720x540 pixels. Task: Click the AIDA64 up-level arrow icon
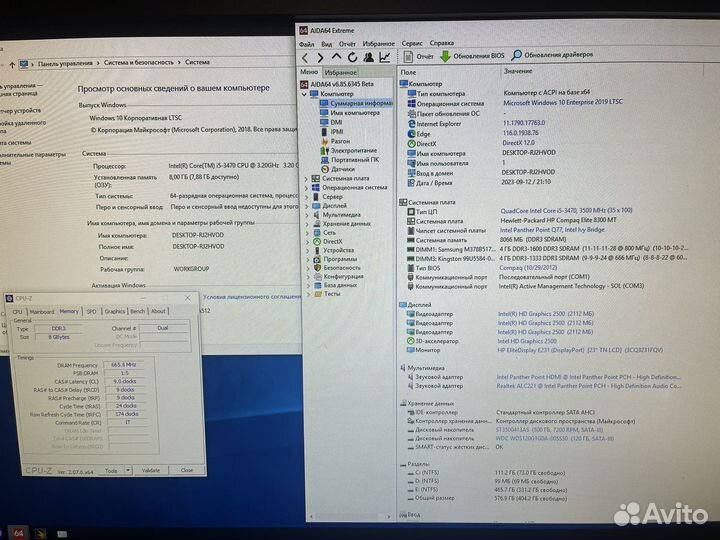[337, 56]
